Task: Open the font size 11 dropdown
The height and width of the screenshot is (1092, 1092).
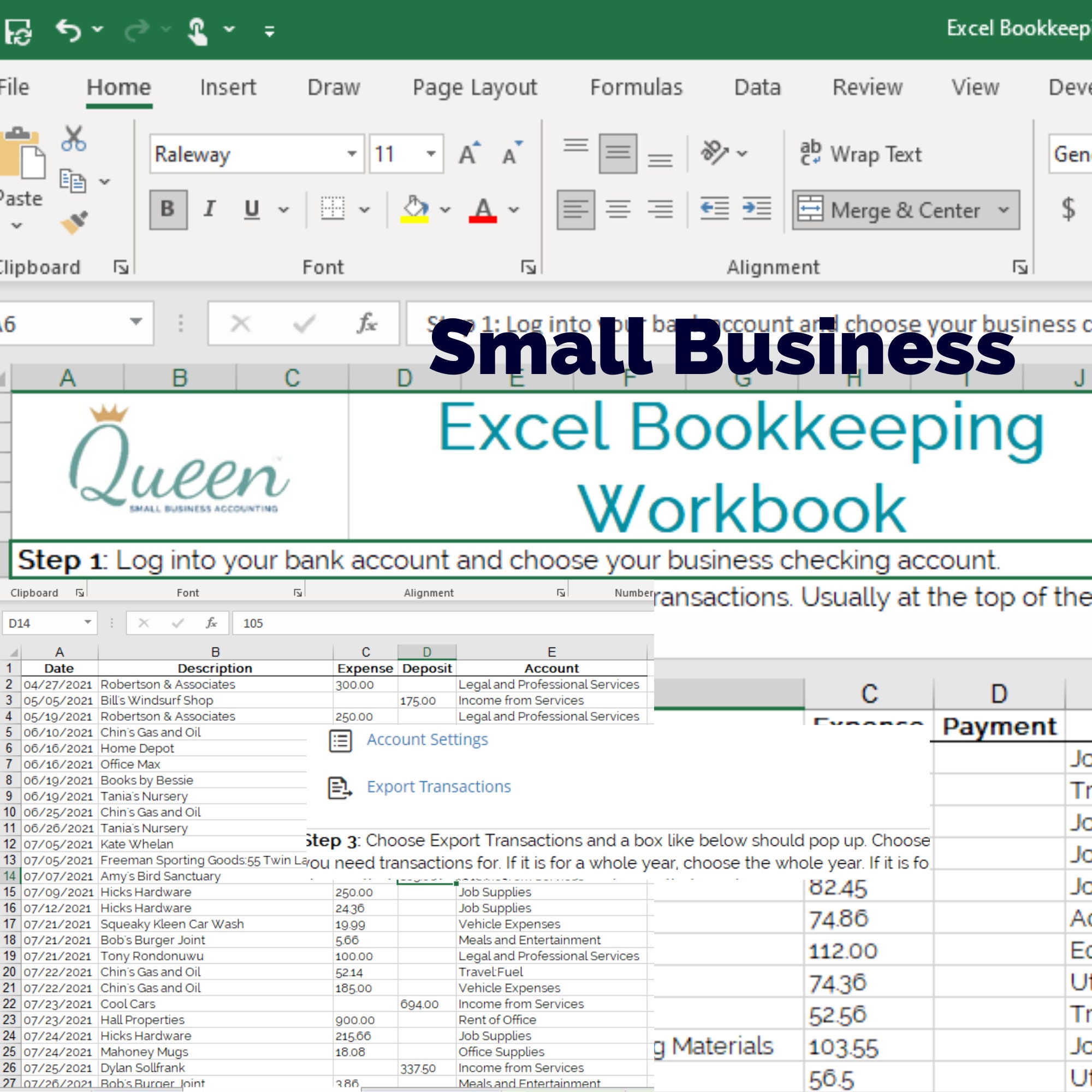Action: [431, 154]
